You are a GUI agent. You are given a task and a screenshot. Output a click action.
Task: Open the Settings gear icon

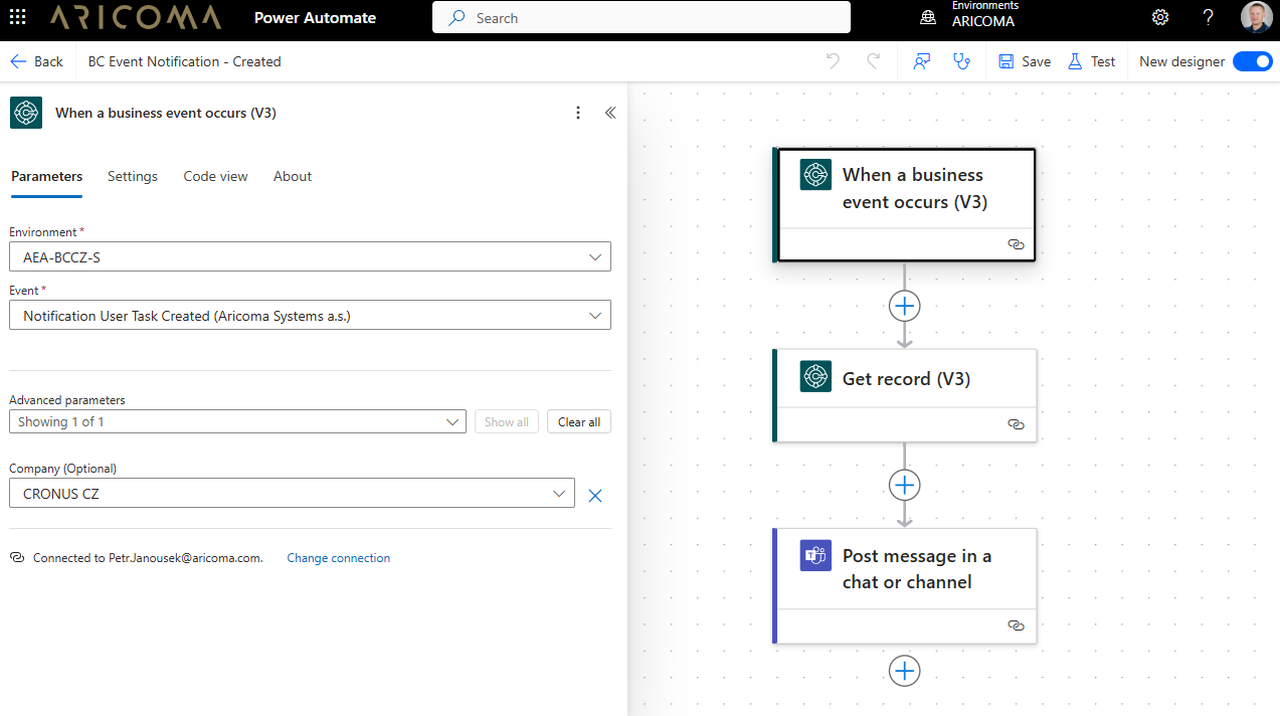pyautogui.click(x=1160, y=18)
